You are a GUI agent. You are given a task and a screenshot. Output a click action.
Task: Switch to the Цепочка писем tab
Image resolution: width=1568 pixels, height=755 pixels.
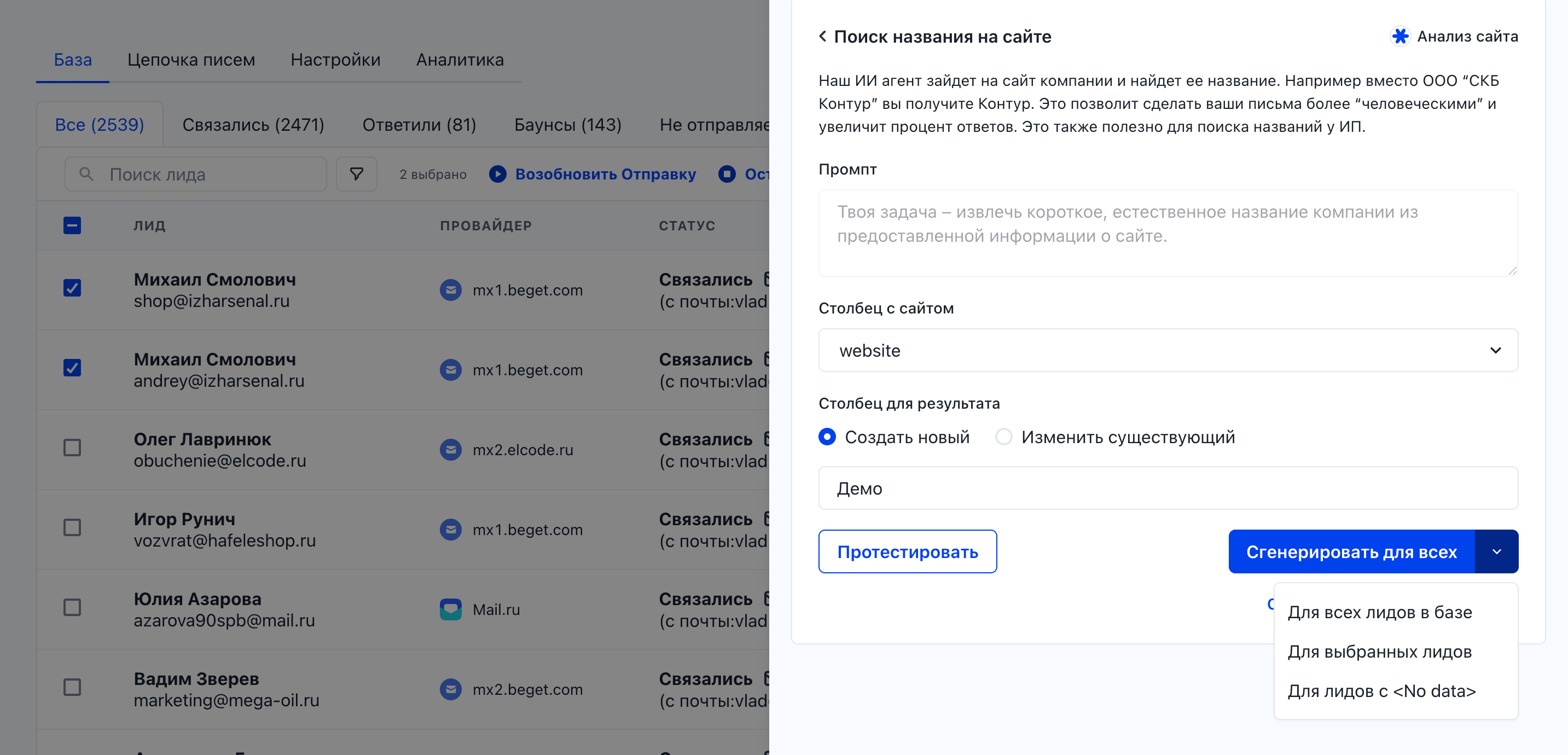(x=191, y=60)
